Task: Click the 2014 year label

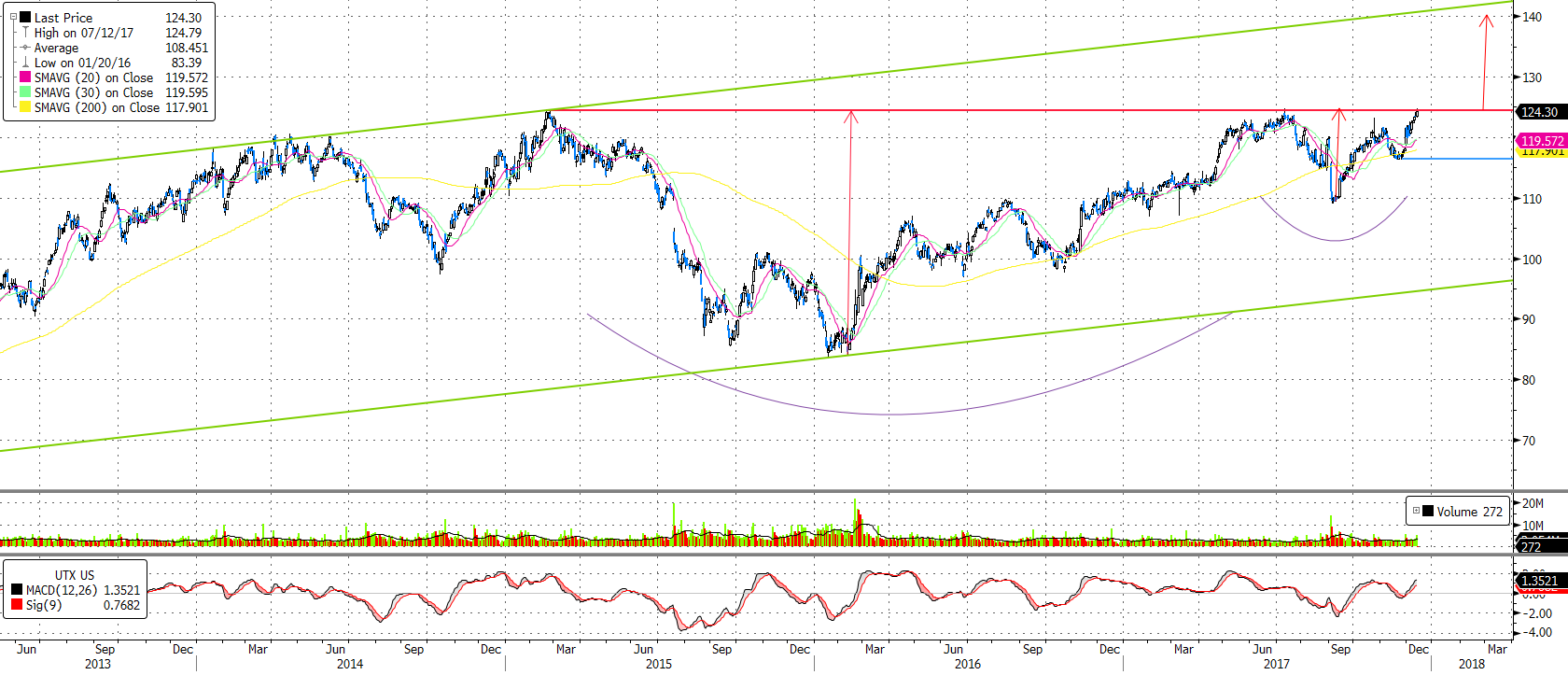Action: coord(350,664)
